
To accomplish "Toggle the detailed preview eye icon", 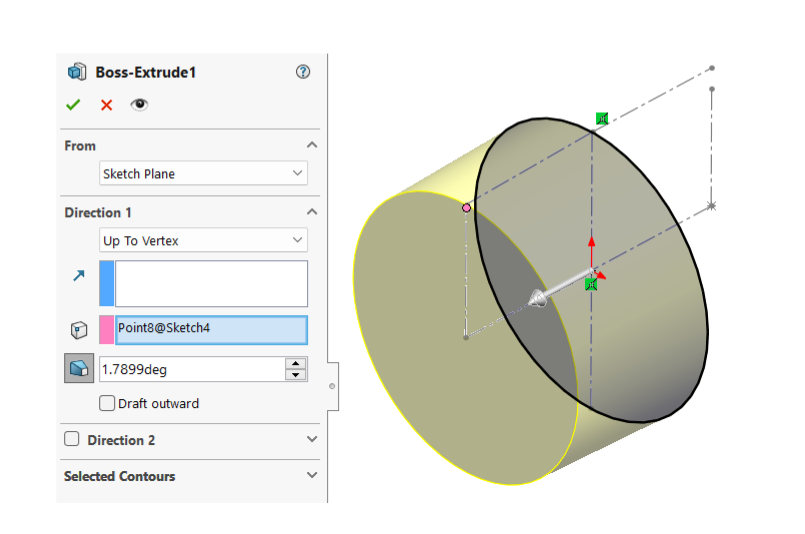I will coord(139,105).
